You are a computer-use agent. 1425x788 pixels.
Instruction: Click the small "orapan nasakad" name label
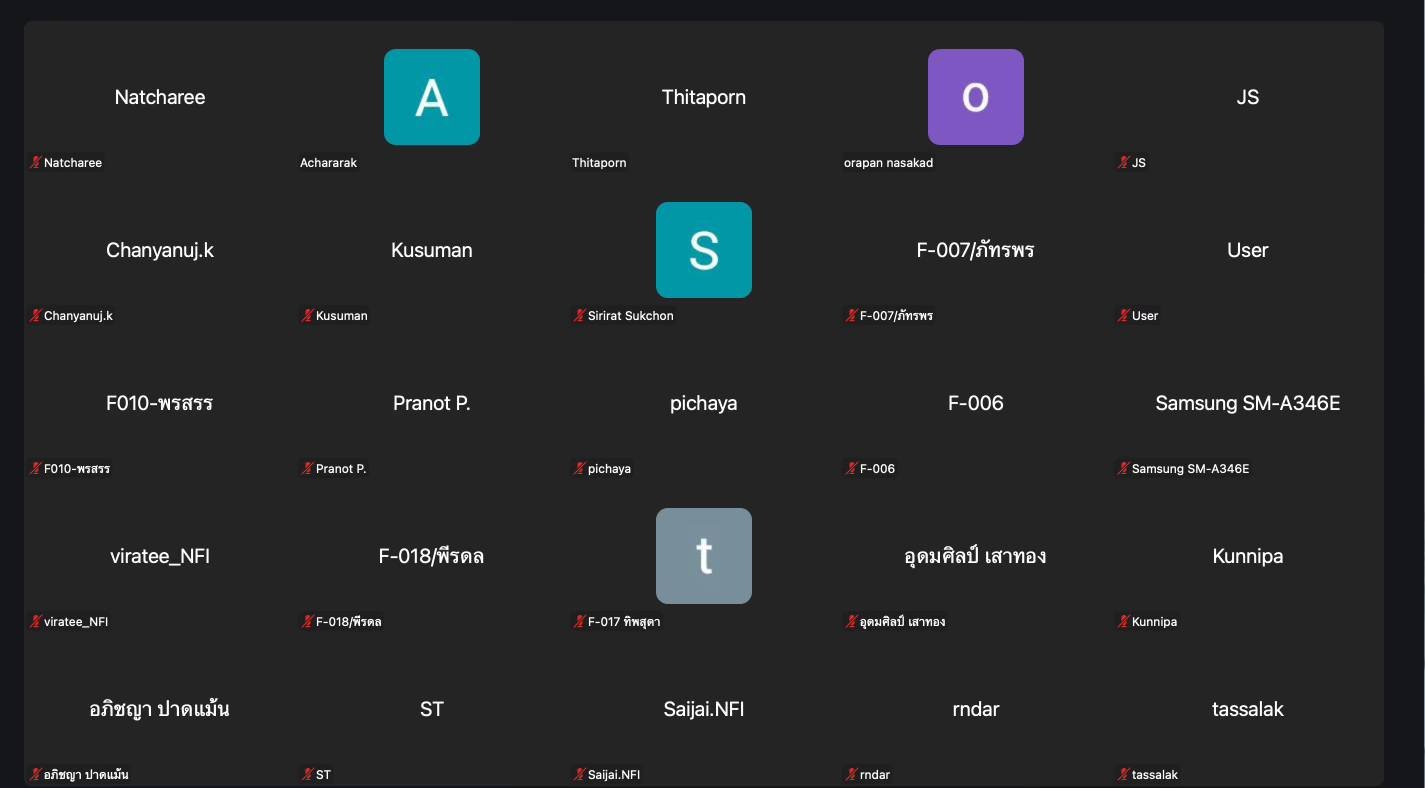[888, 163]
